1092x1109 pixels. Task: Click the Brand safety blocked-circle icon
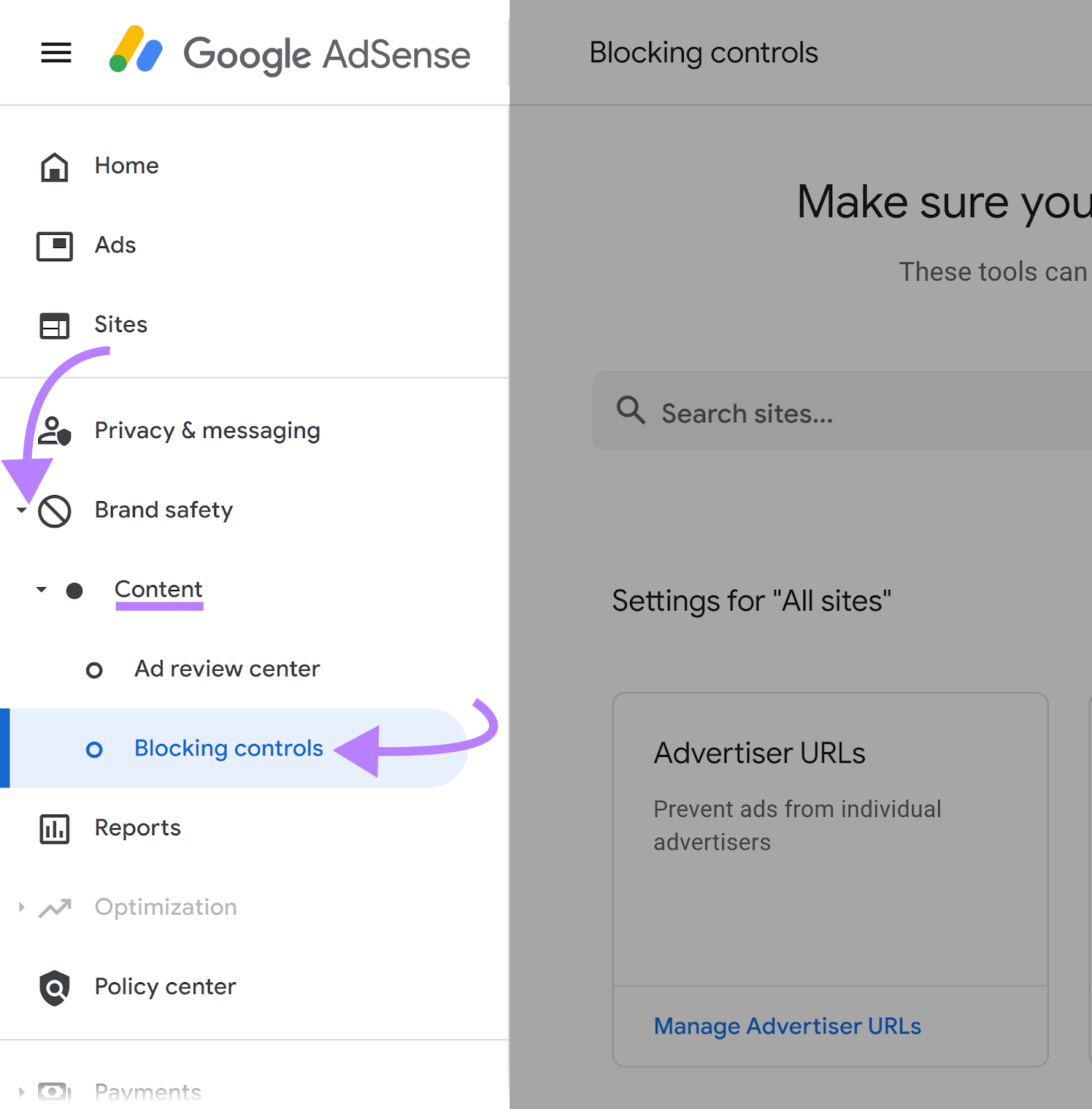click(55, 512)
